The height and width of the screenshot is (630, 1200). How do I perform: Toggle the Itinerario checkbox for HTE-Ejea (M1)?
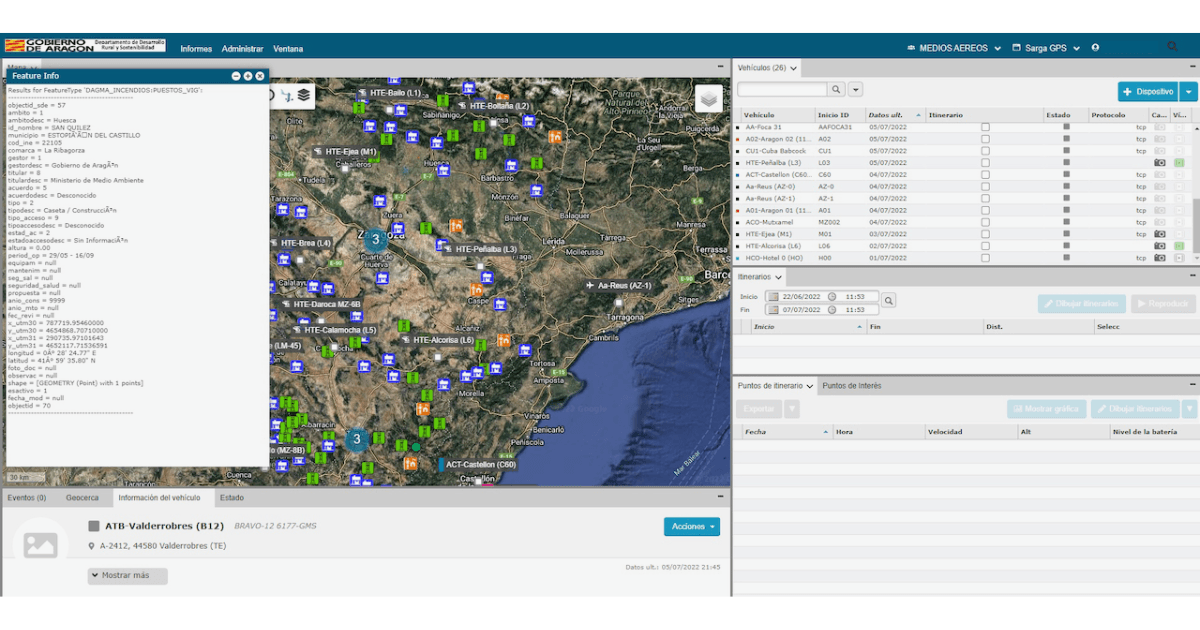pyautogui.click(x=985, y=233)
